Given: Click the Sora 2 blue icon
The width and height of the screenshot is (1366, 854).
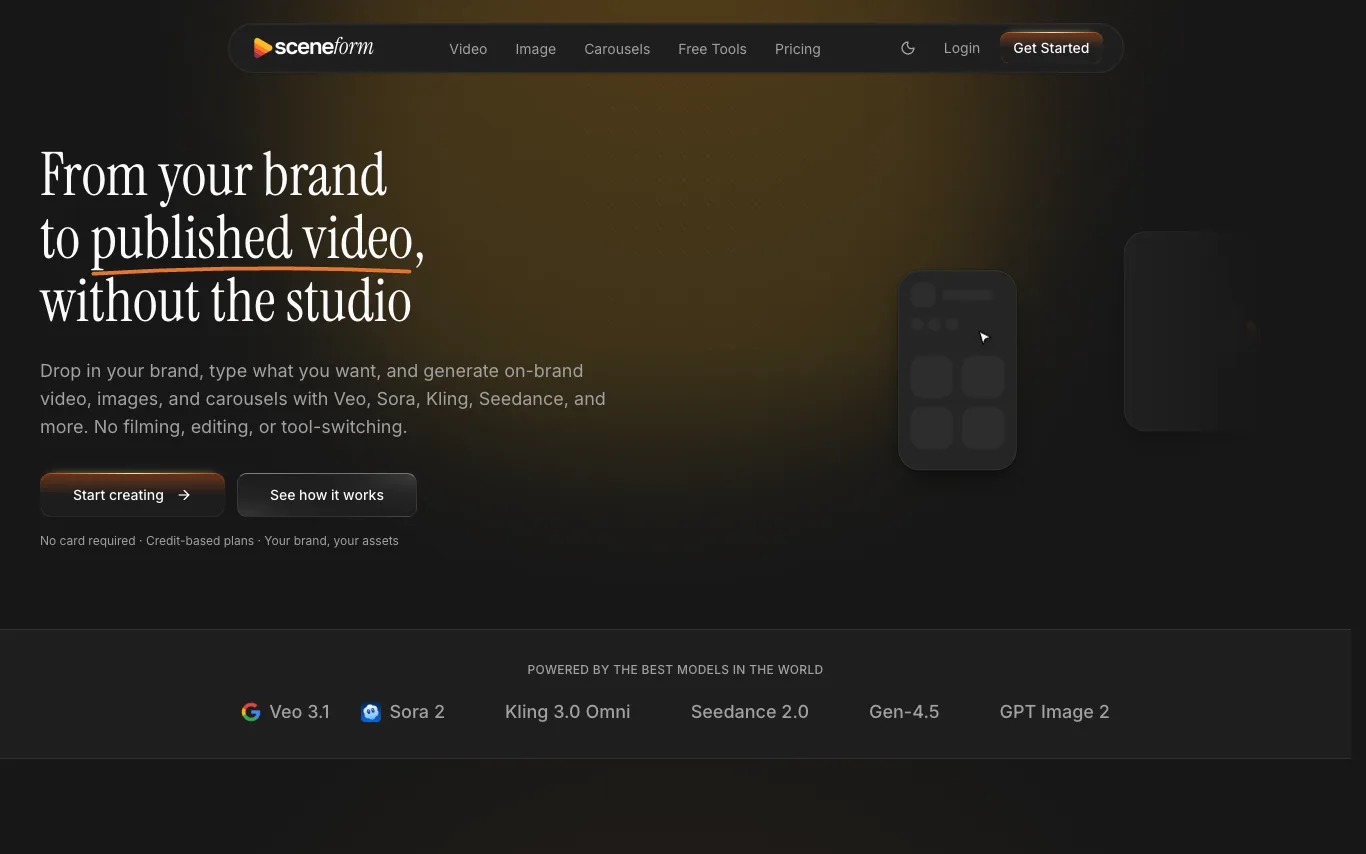Looking at the screenshot, I should (371, 712).
